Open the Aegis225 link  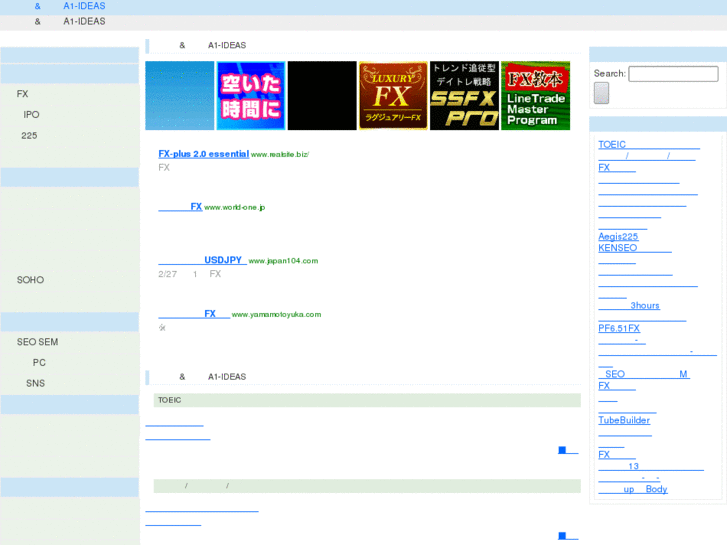(618, 237)
